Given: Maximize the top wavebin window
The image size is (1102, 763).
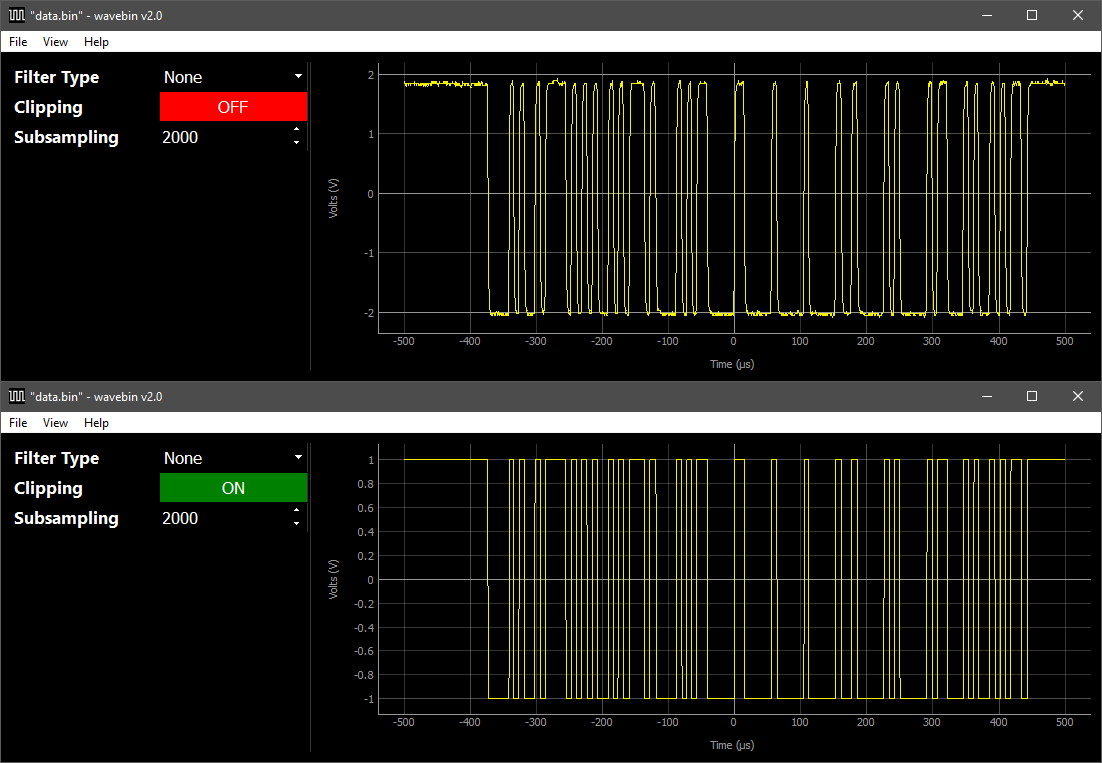Looking at the screenshot, I should (1032, 15).
